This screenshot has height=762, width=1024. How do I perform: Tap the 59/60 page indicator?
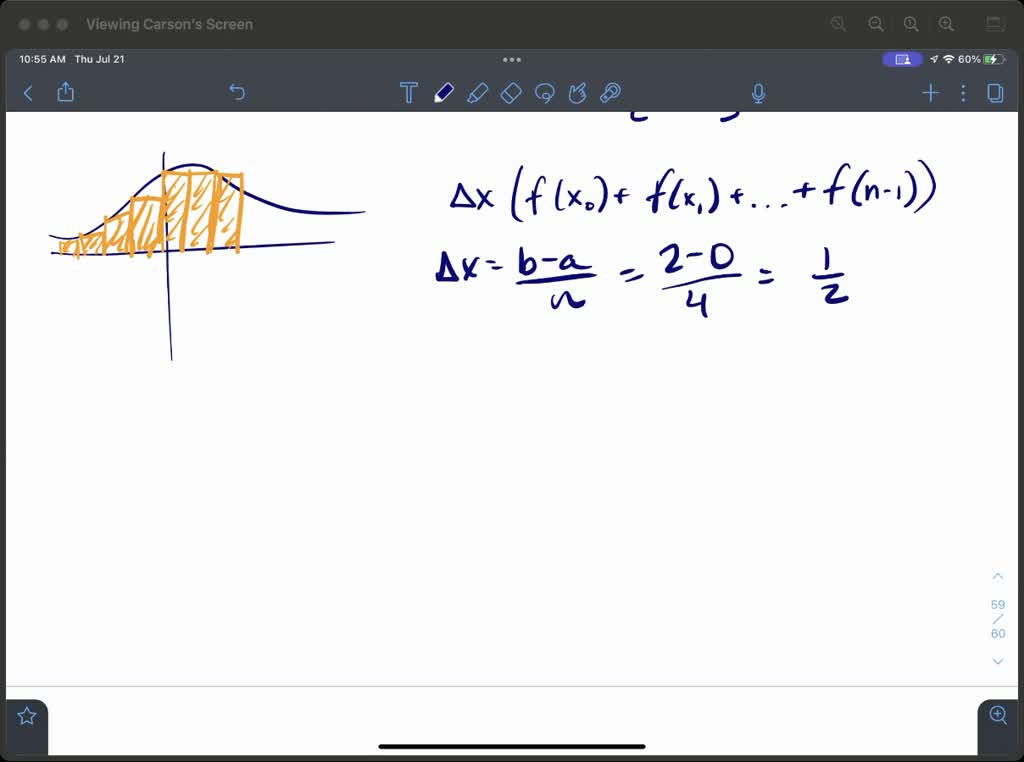coord(997,618)
